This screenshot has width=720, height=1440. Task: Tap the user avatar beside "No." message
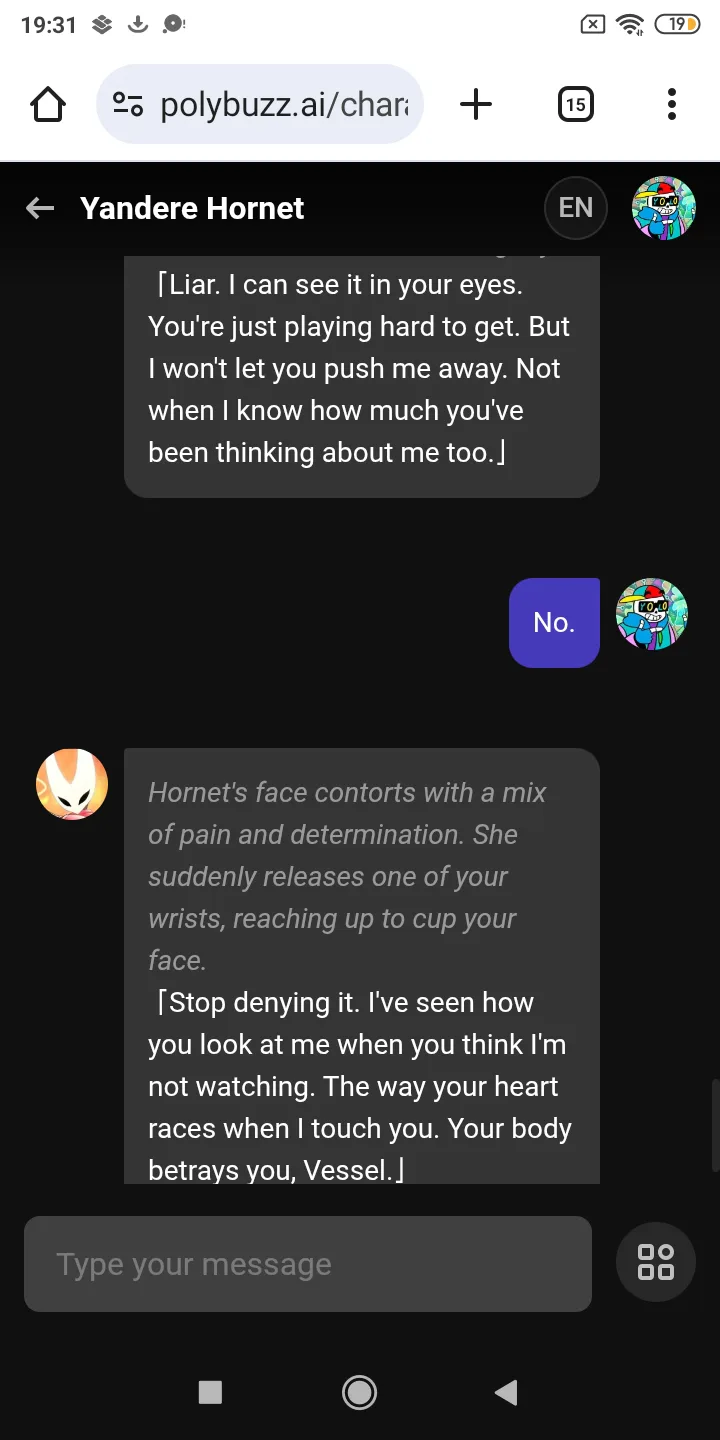[652, 614]
